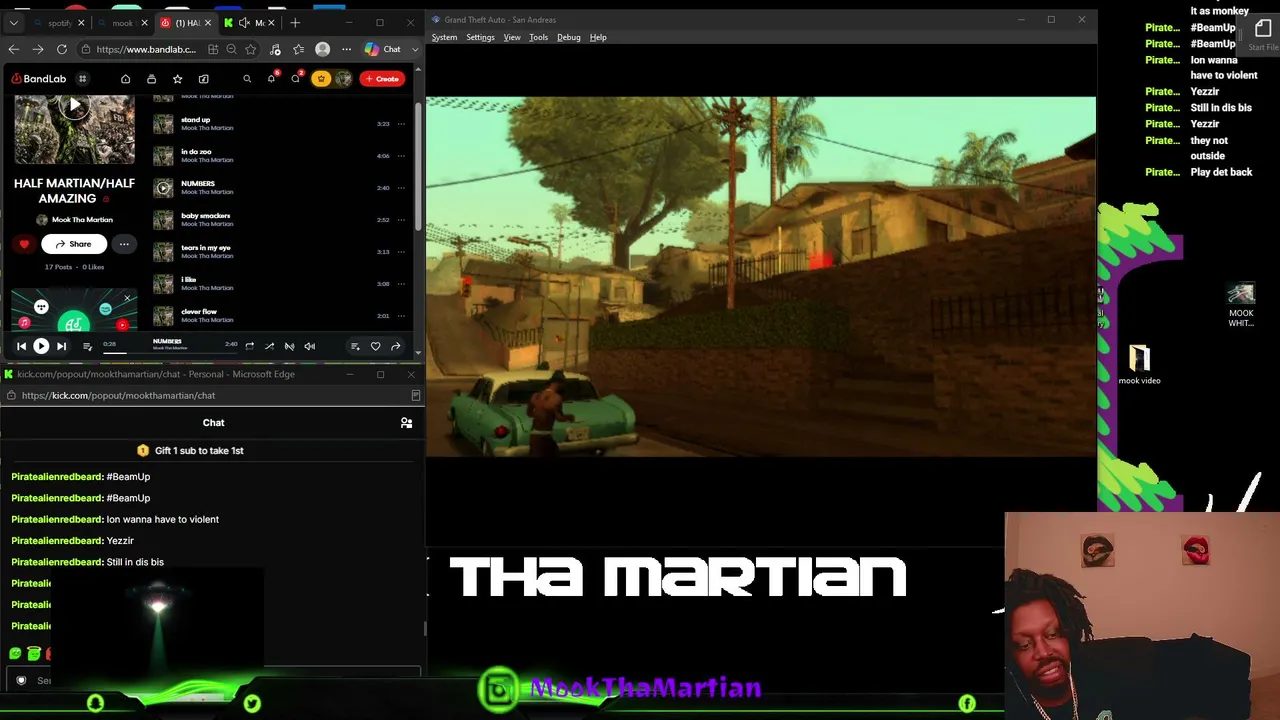Mute the BandLab player volume
1280x720 pixels.
(x=309, y=347)
